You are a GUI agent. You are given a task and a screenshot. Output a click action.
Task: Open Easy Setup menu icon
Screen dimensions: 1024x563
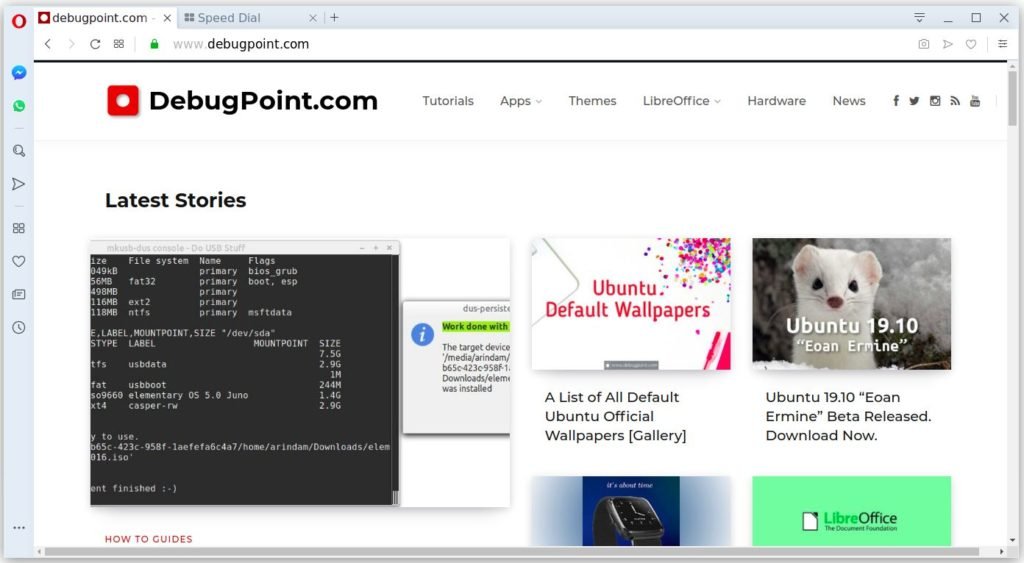click(x=1002, y=44)
